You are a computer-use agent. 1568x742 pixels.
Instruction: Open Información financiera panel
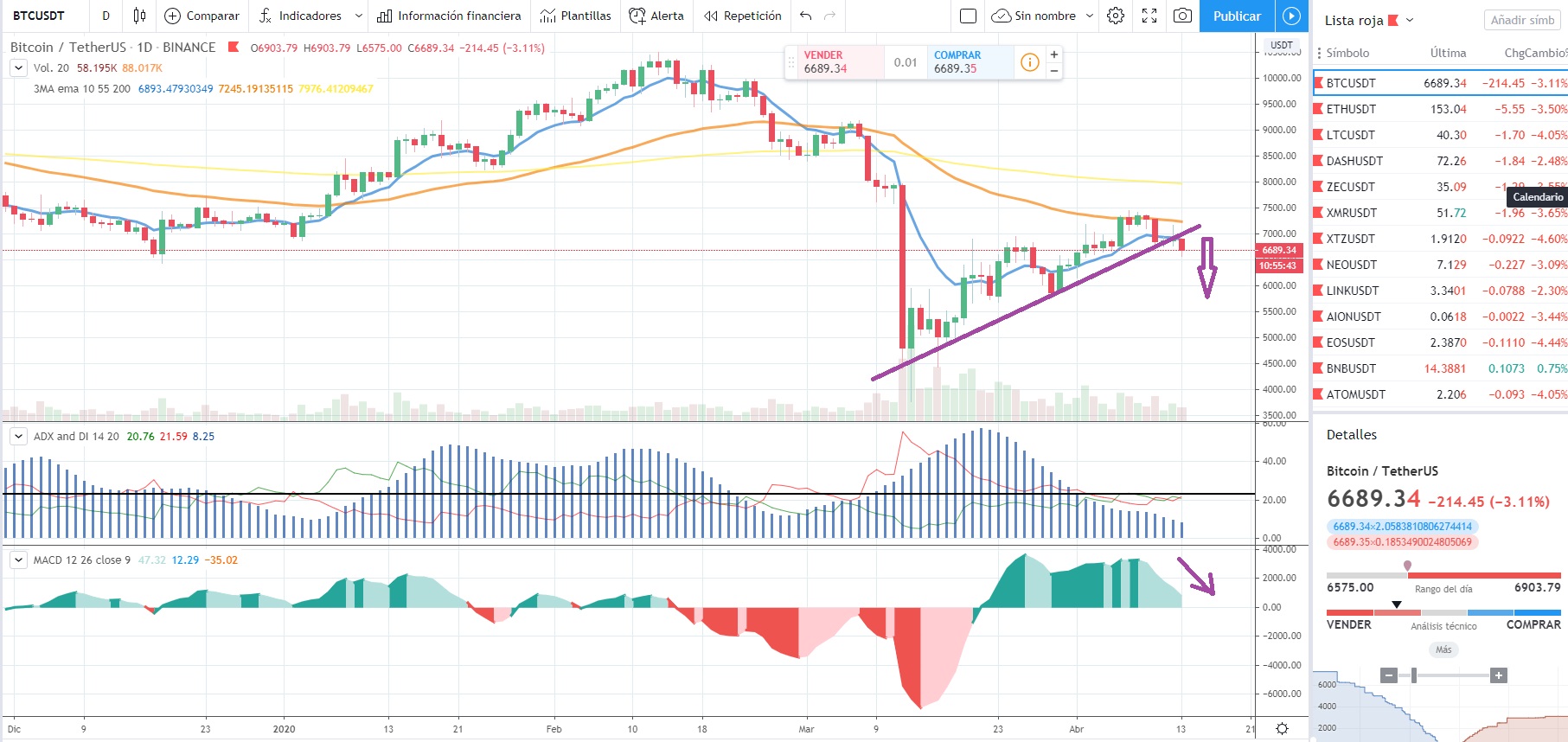point(449,16)
